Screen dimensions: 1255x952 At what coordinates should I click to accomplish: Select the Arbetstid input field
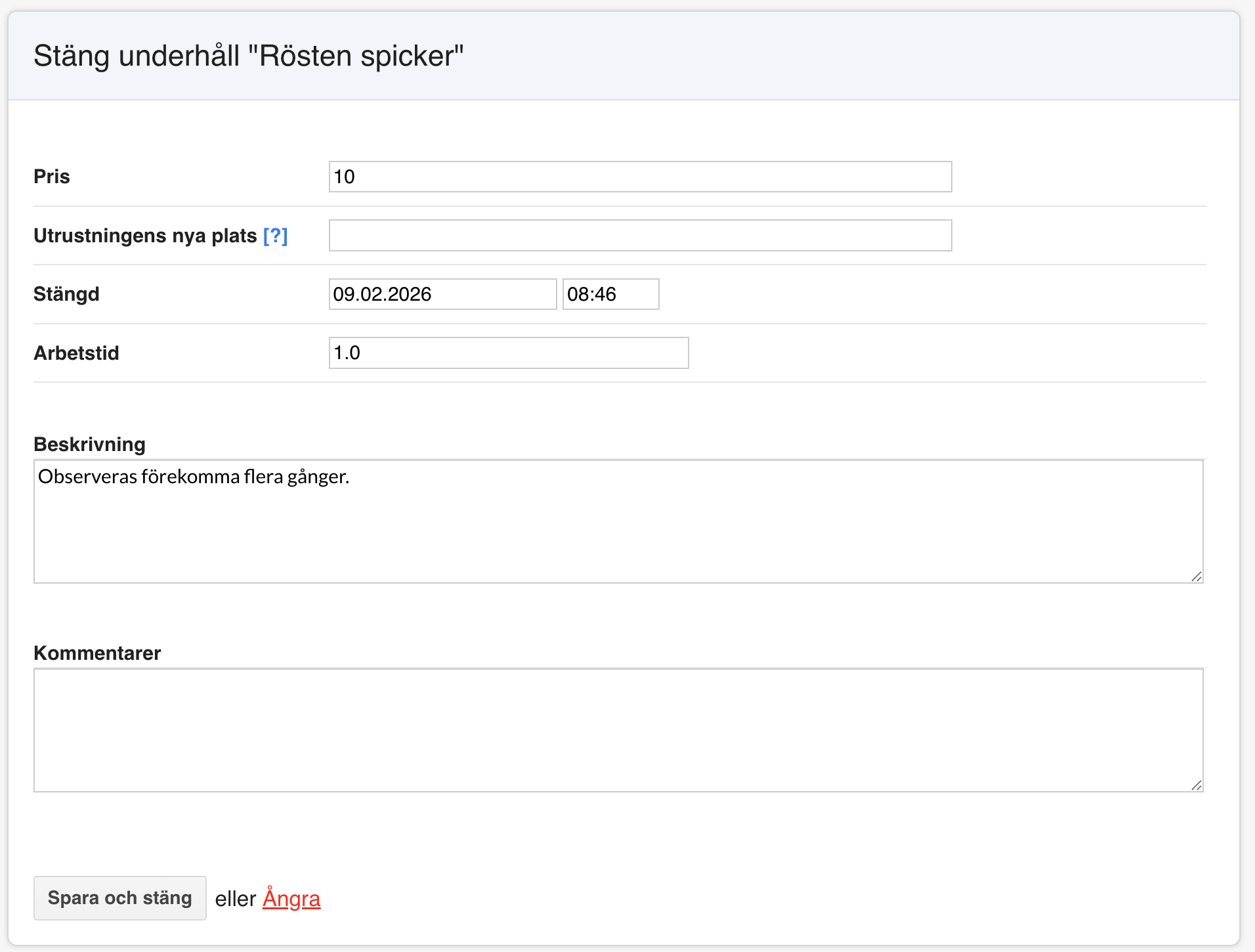click(x=508, y=353)
